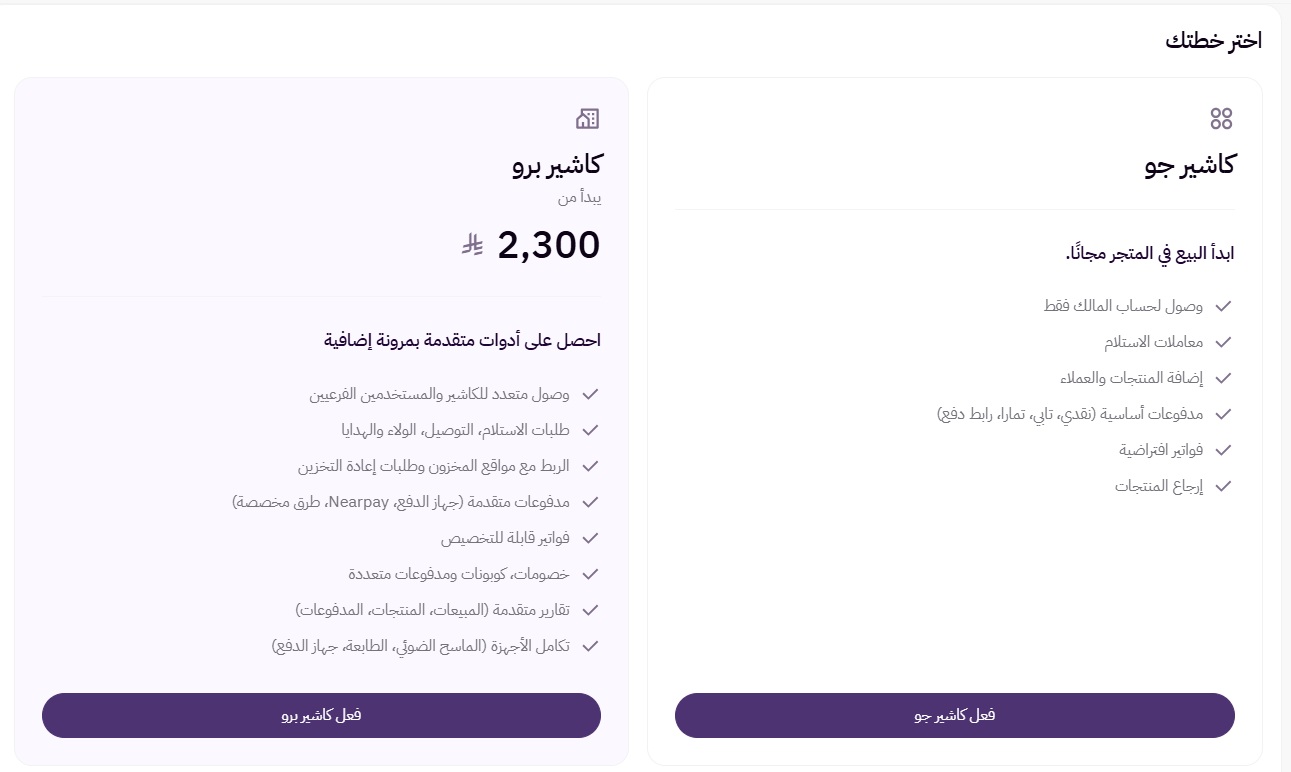Click checkmark beside وصول لحساب المالك فقط
This screenshot has width=1291, height=772.
coord(1222,306)
